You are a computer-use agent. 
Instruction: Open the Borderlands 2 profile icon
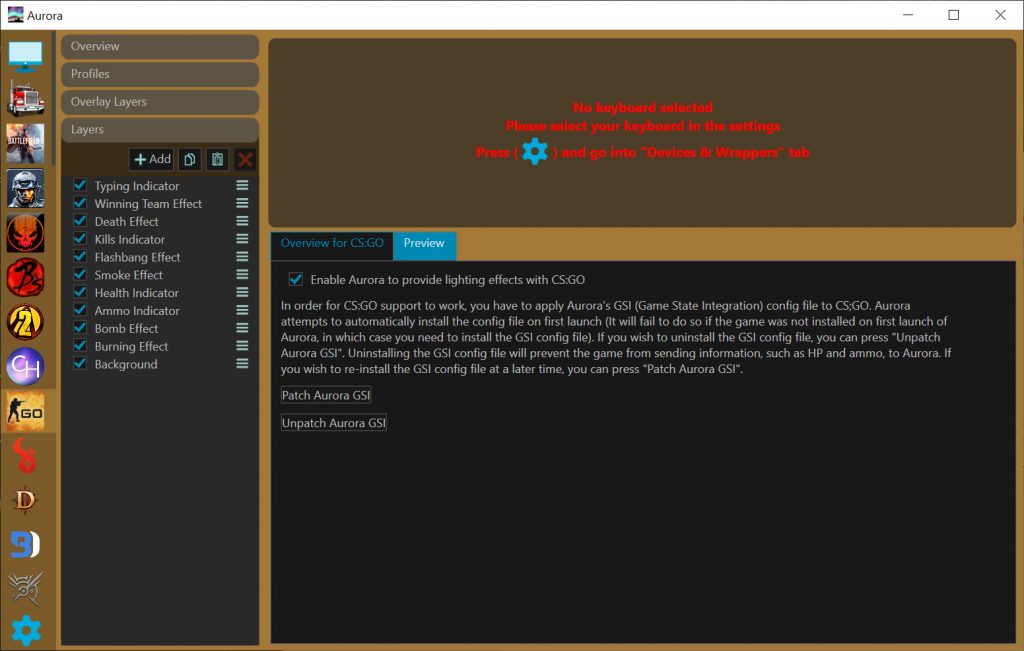(x=25, y=322)
